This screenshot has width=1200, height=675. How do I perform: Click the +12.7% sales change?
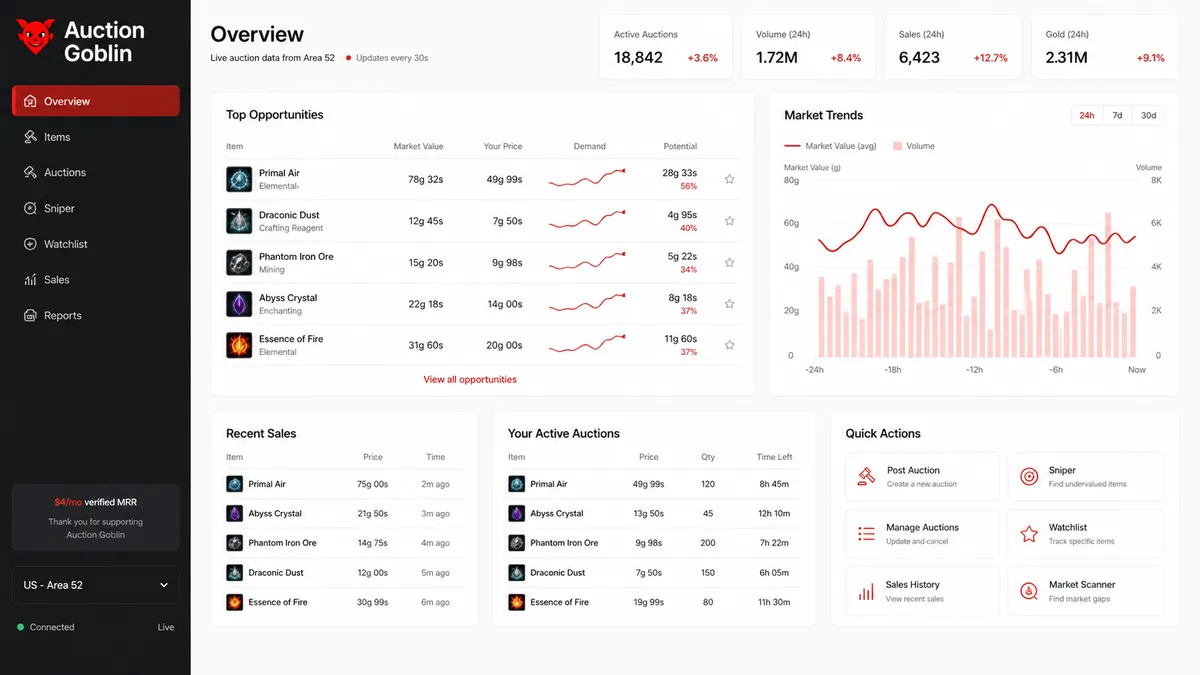[990, 58]
